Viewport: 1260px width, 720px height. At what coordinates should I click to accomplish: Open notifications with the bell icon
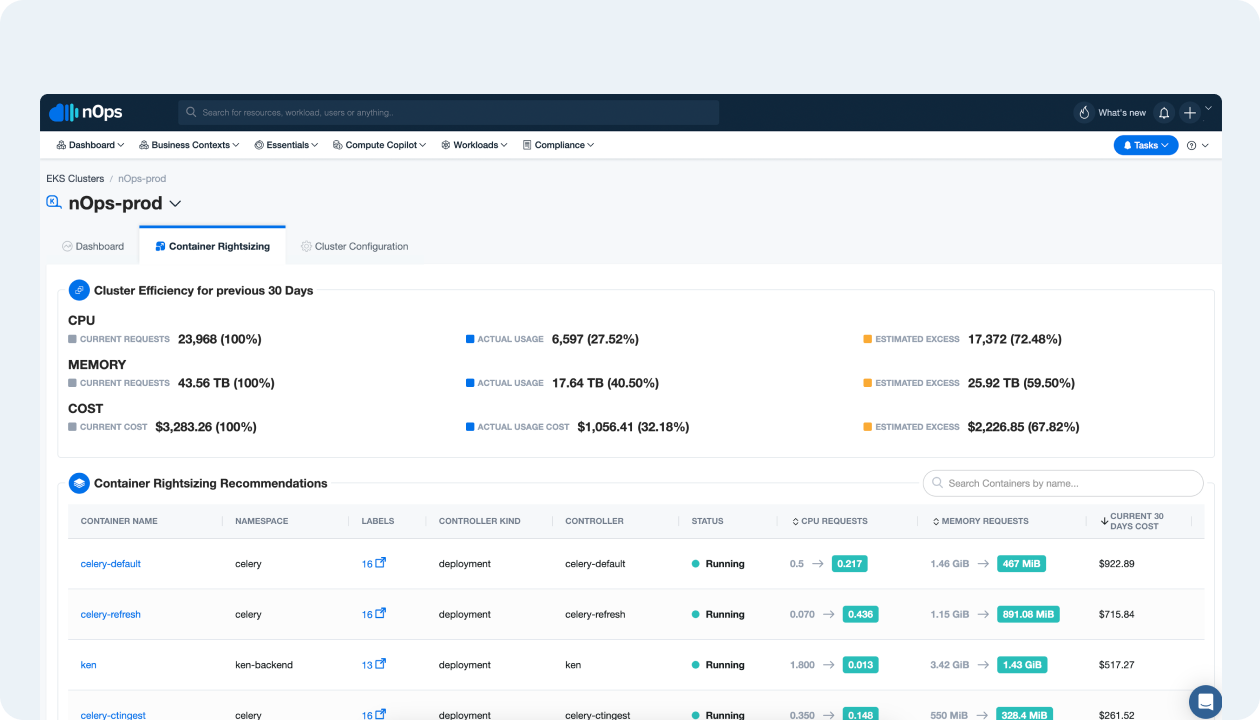1163,112
